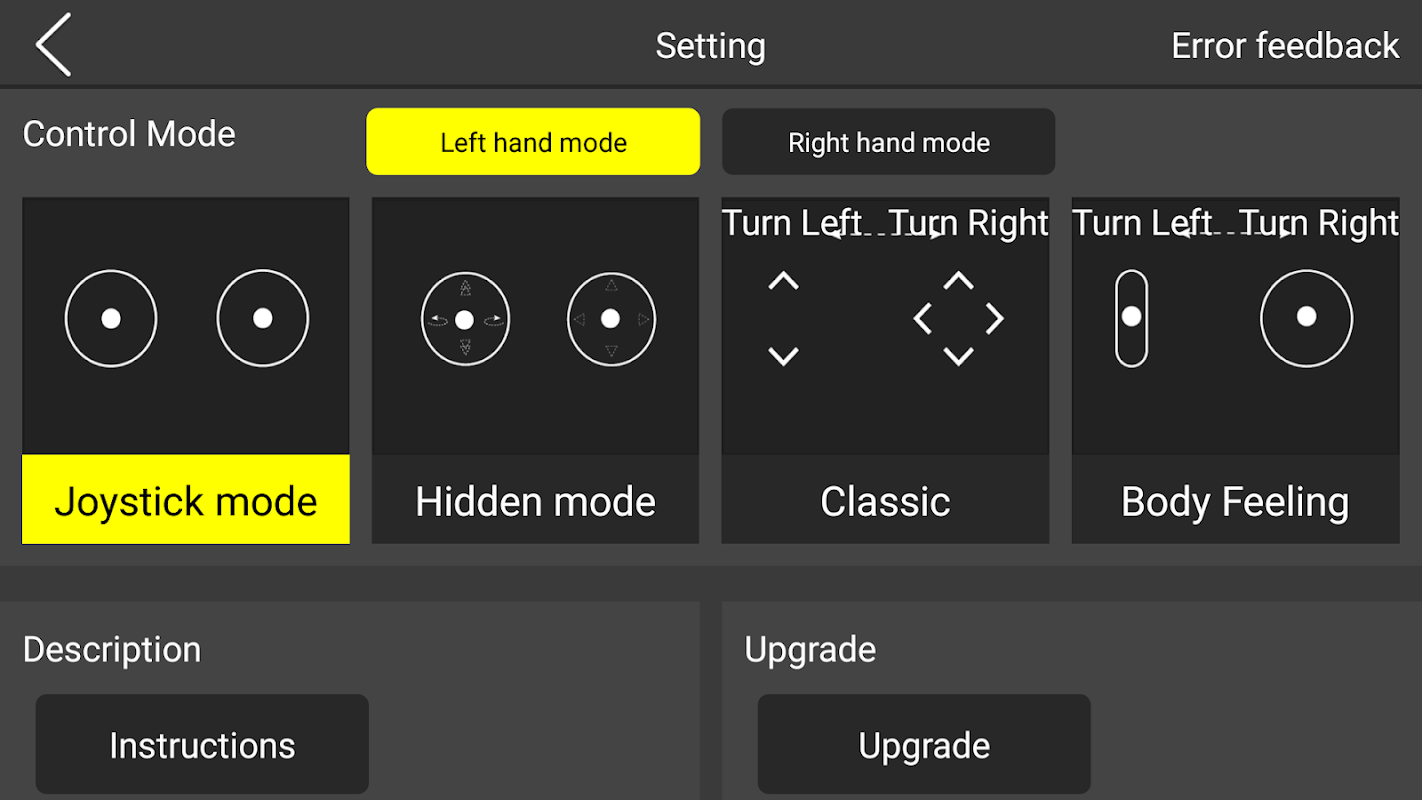Viewport: 1422px width, 800px height.
Task: Tap Body Feeling vertical slider icon
Action: 1131,318
